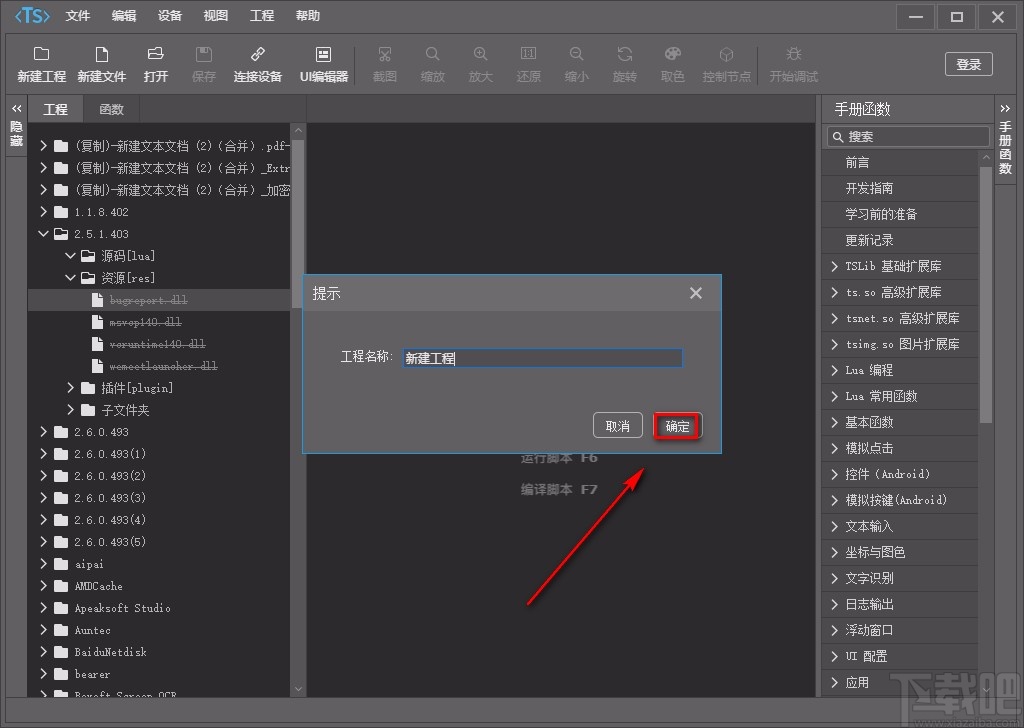Screen dimensions: 1024x728
Task: Click the 工程名称 text input field
Action: pos(542,358)
